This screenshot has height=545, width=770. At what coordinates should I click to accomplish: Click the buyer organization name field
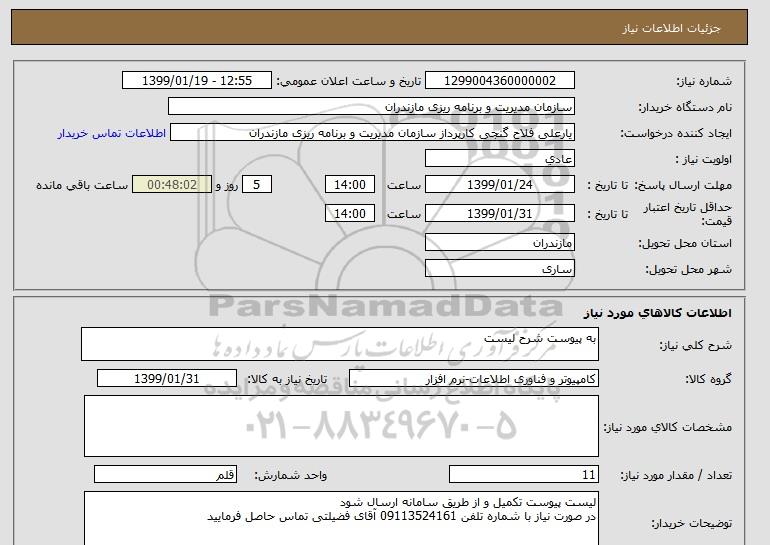tap(371, 107)
